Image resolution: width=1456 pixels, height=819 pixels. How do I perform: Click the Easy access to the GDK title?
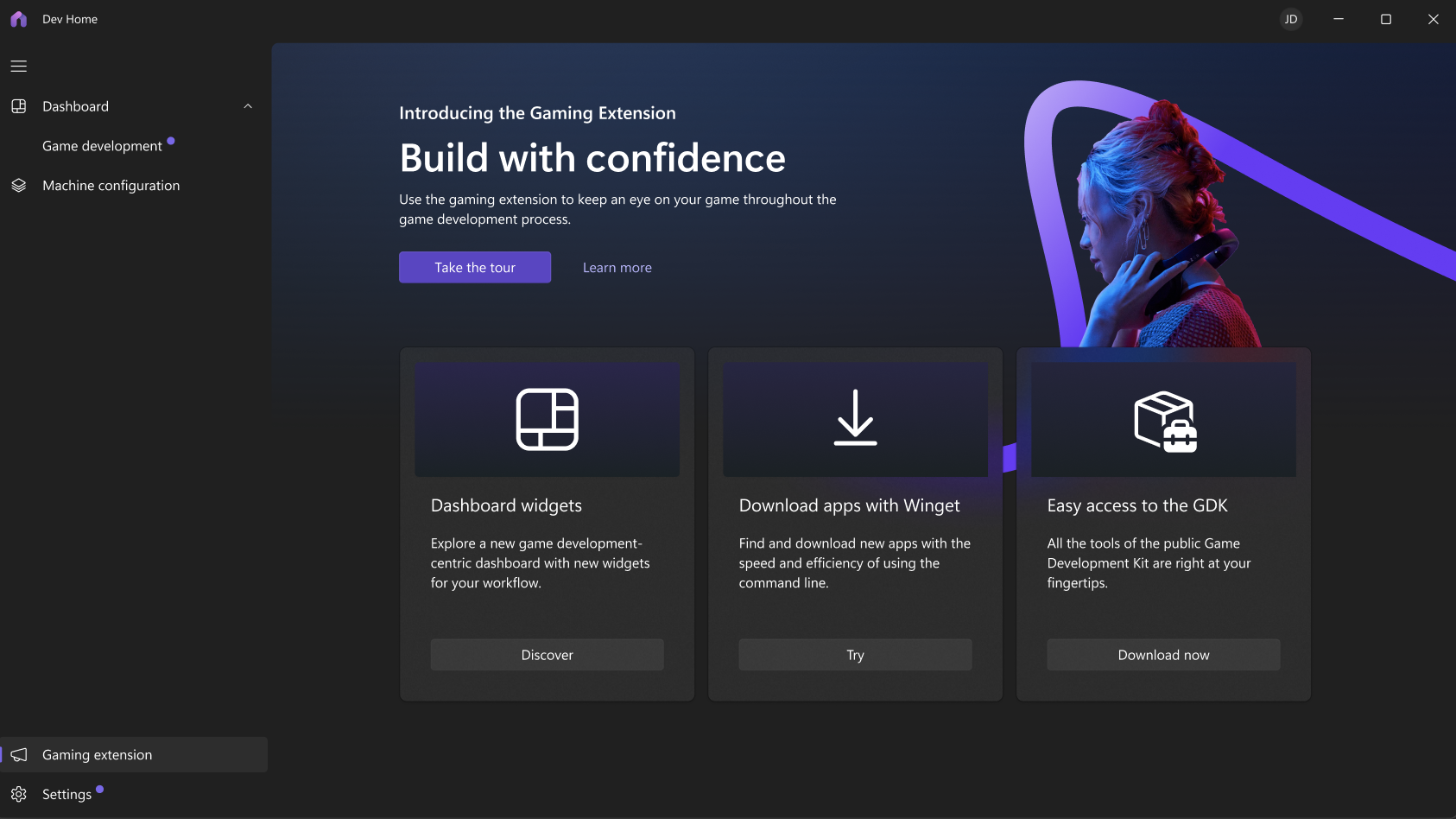pyautogui.click(x=1137, y=506)
